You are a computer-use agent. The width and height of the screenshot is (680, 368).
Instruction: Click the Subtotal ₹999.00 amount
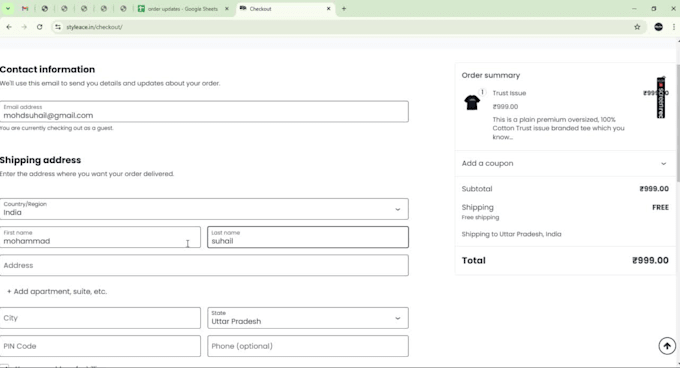click(654, 189)
